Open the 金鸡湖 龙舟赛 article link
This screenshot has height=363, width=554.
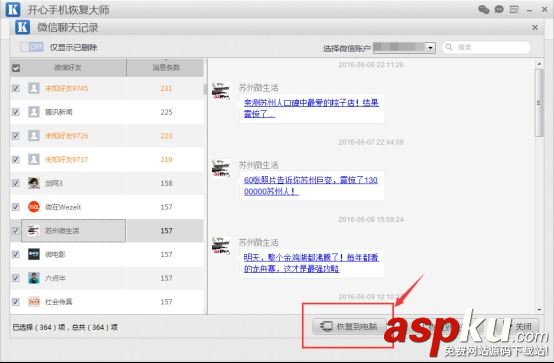[311, 263]
